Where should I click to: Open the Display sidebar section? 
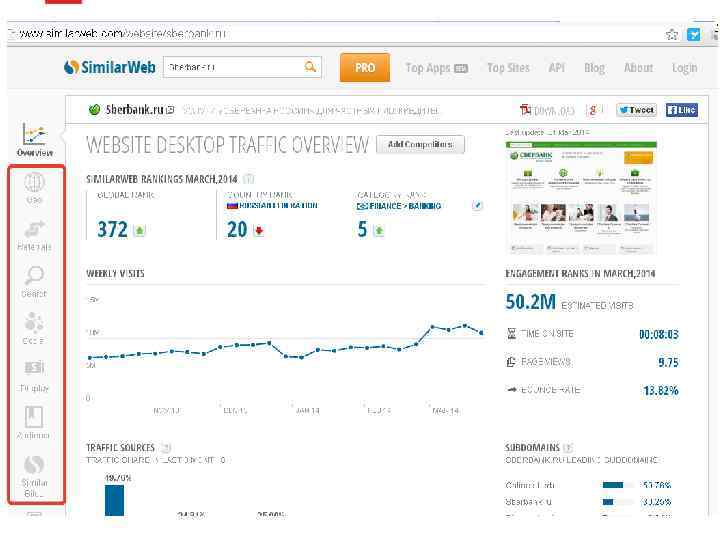(x=34, y=377)
